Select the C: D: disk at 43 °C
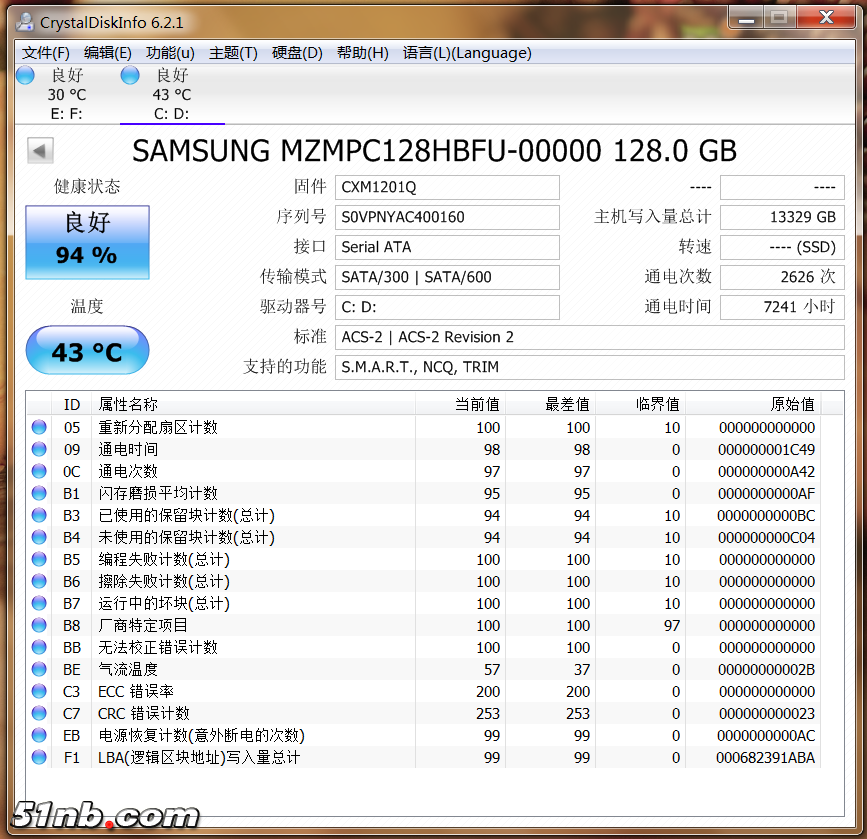The width and height of the screenshot is (867, 839). [x=172, y=94]
